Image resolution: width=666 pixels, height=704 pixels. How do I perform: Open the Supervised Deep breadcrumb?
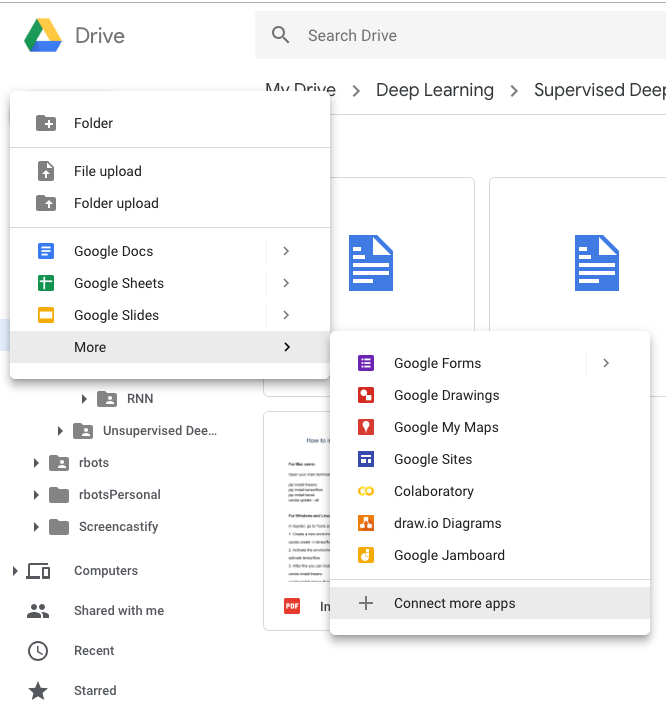(600, 90)
